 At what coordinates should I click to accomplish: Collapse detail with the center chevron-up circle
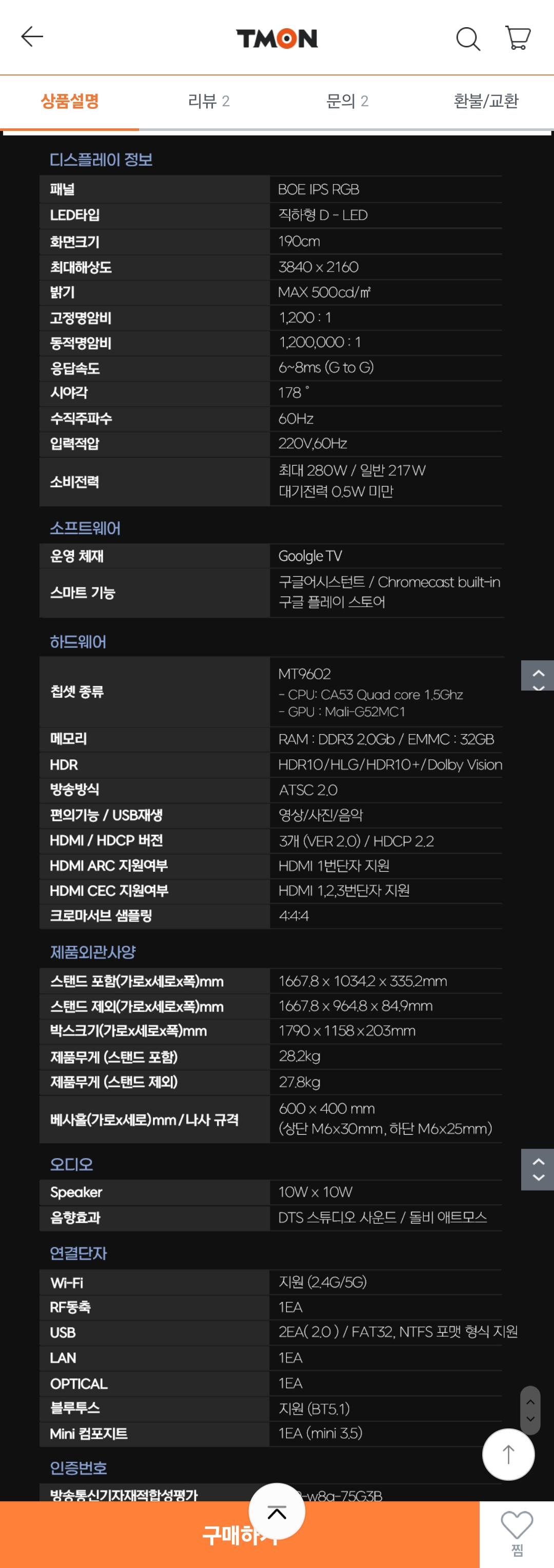pos(276,1511)
